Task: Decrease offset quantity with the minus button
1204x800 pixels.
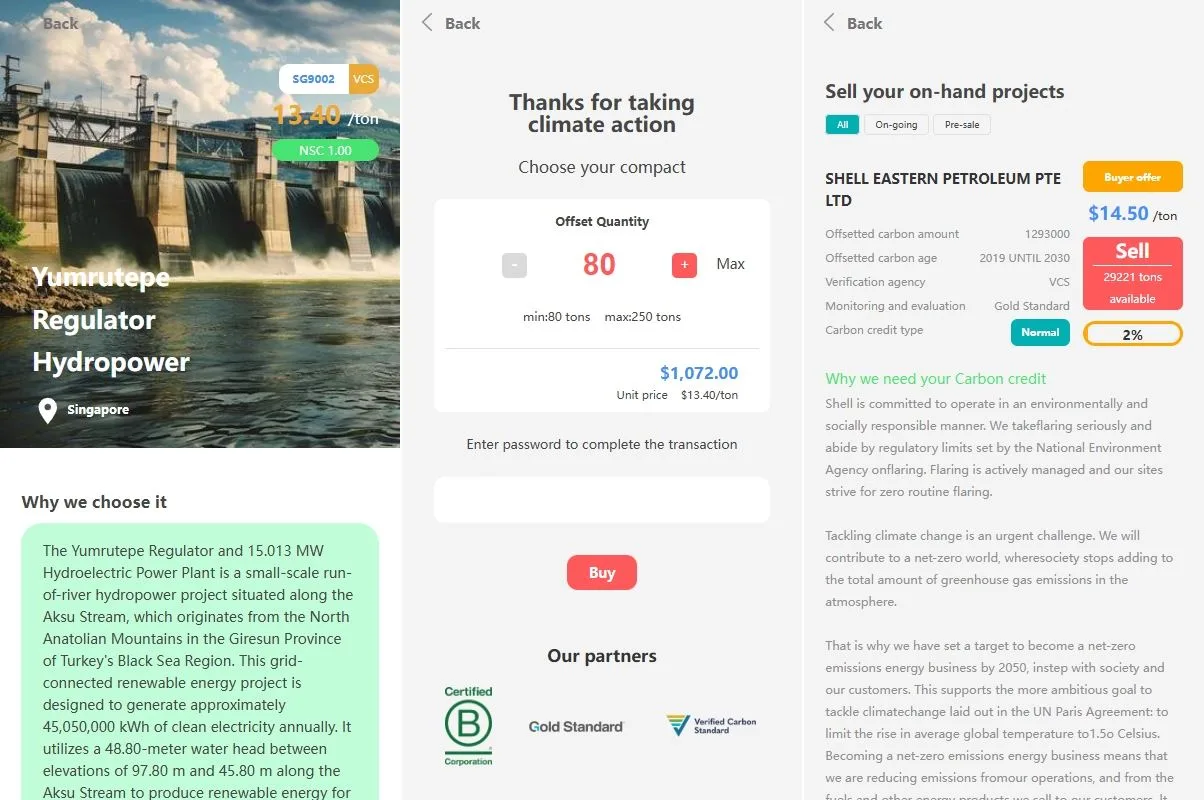Action: [514, 265]
